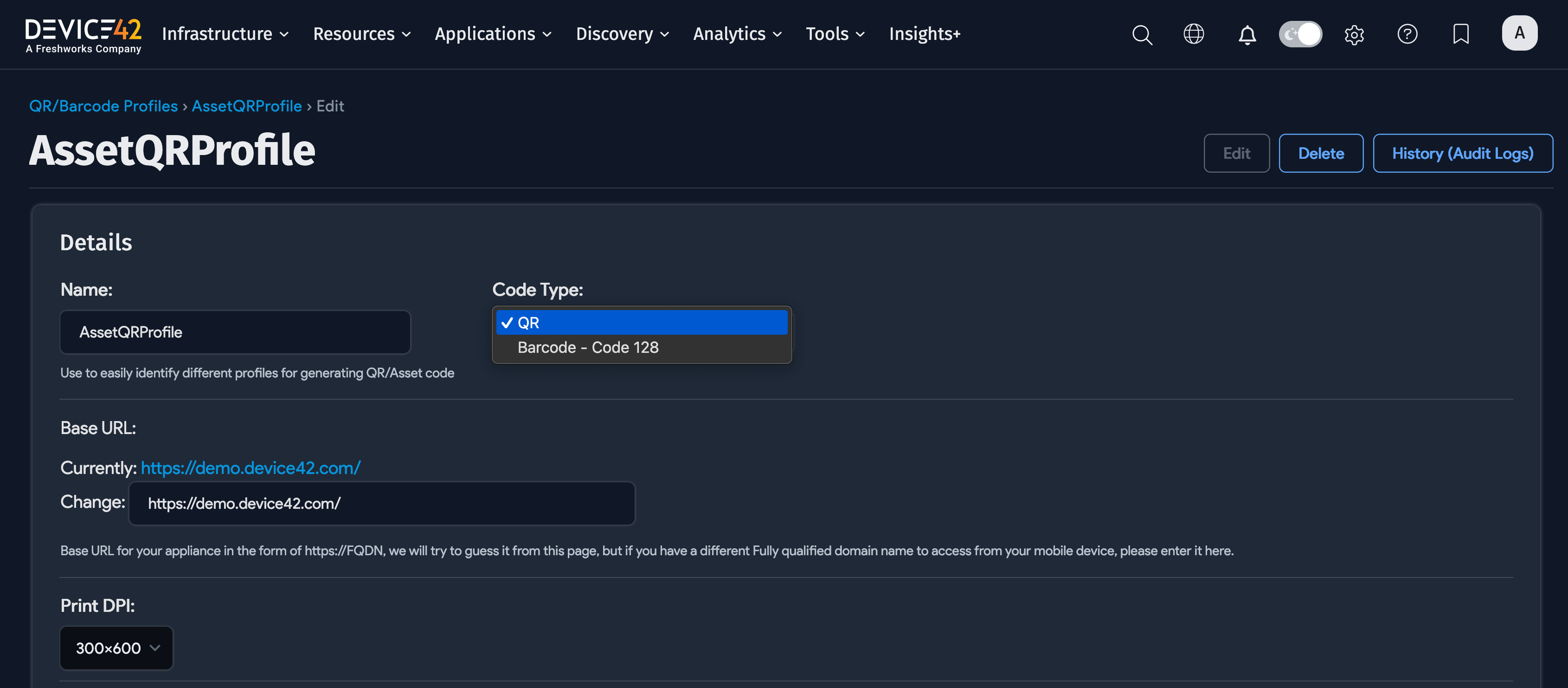Open History (Audit Logs)

coord(1462,154)
